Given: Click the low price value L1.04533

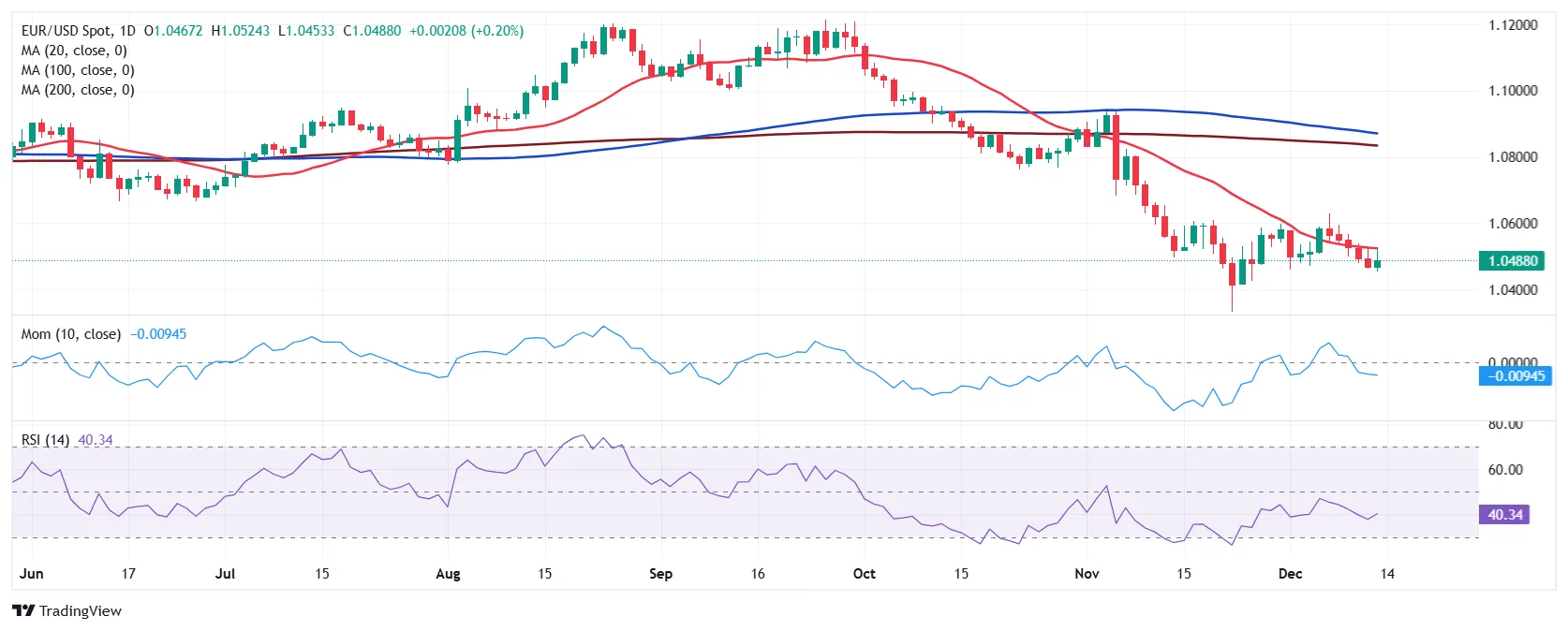Looking at the screenshot, I should (306, 31).
